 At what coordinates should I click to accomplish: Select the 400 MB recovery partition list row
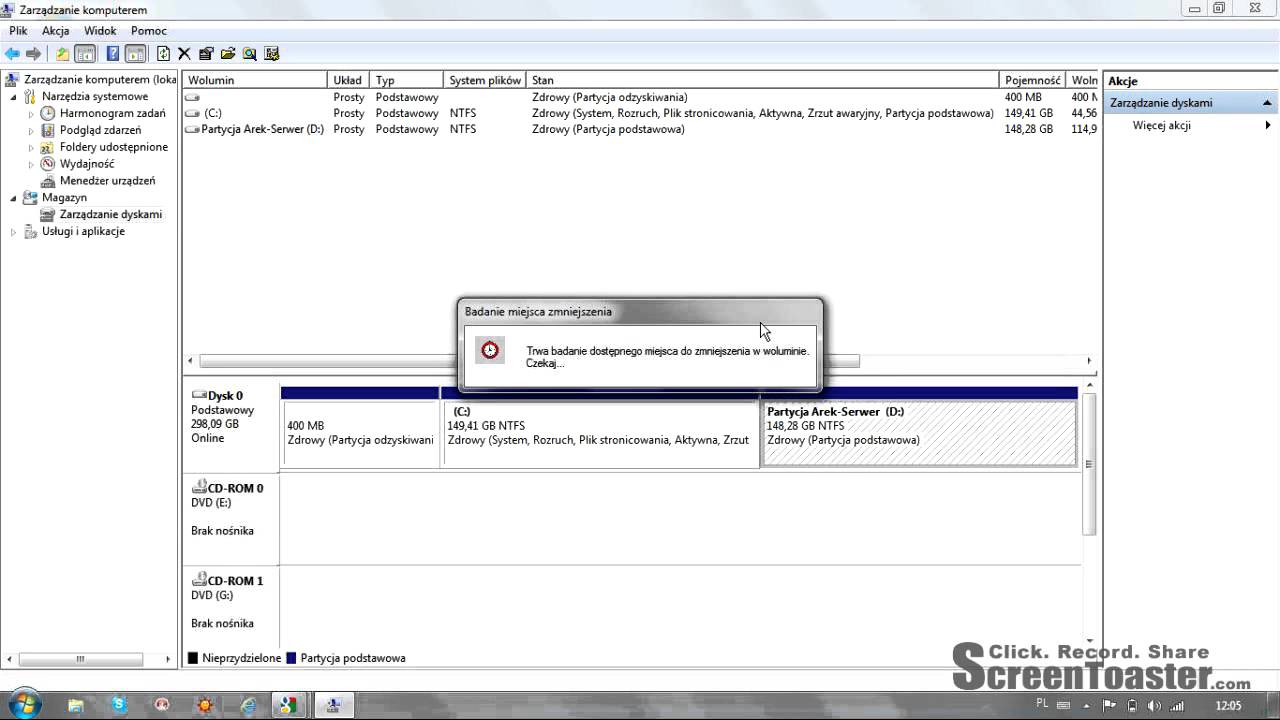pos(640,97)
